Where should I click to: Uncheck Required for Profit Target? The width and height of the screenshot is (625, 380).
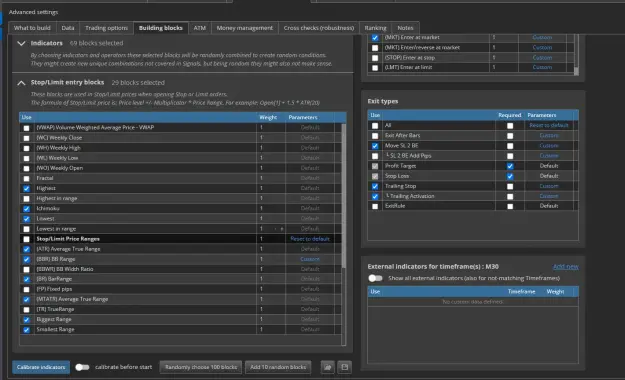510,166
